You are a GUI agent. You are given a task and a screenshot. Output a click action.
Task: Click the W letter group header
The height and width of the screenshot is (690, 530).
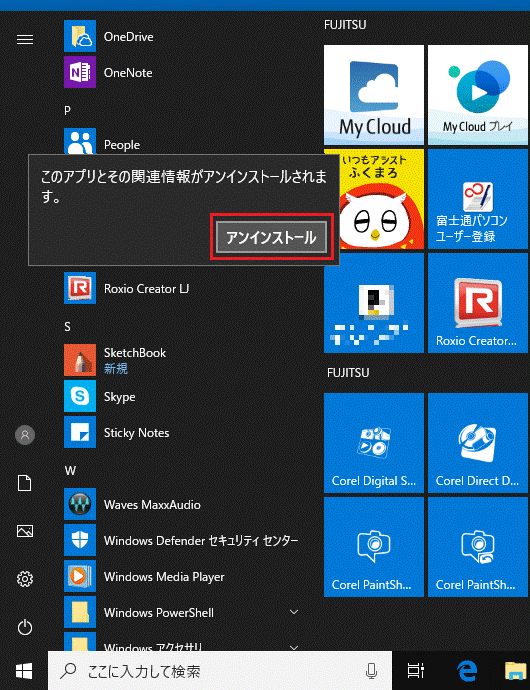[x=70, y=471]
